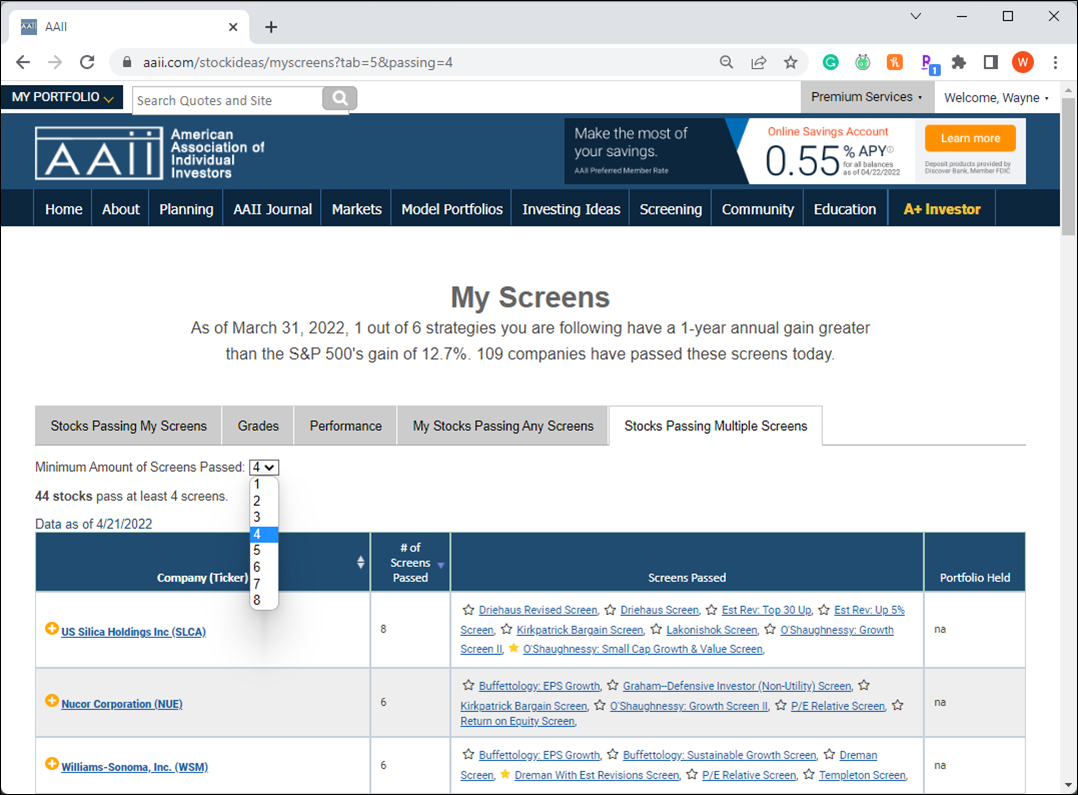The image size is (1078, 795).
Task: Open the Williams-Sonoma, Inc. (WSM) link
Action: (134, 767)
